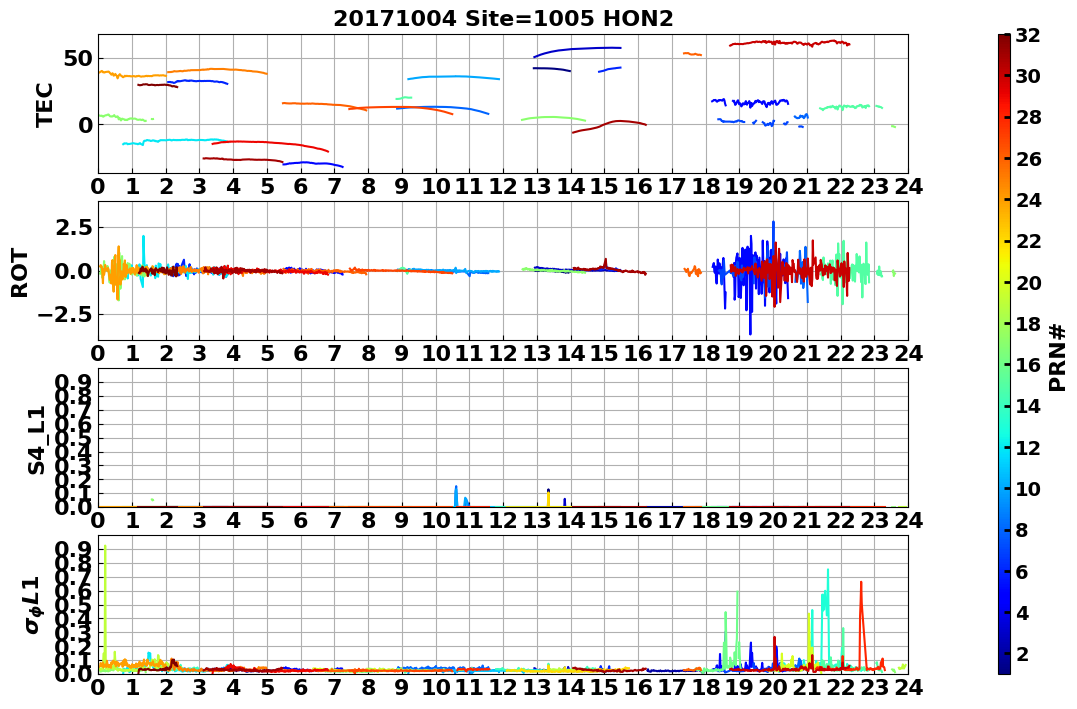Select colorbar tick label "24"
1077x709 pixels.
[1028, 200]
